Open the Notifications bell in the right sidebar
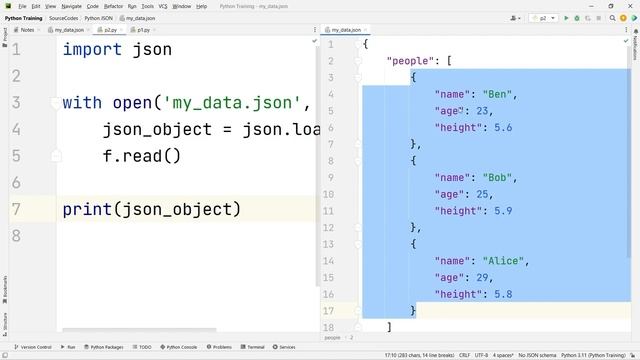The height and width of the screenshot is (360, 640). [636, 31]
